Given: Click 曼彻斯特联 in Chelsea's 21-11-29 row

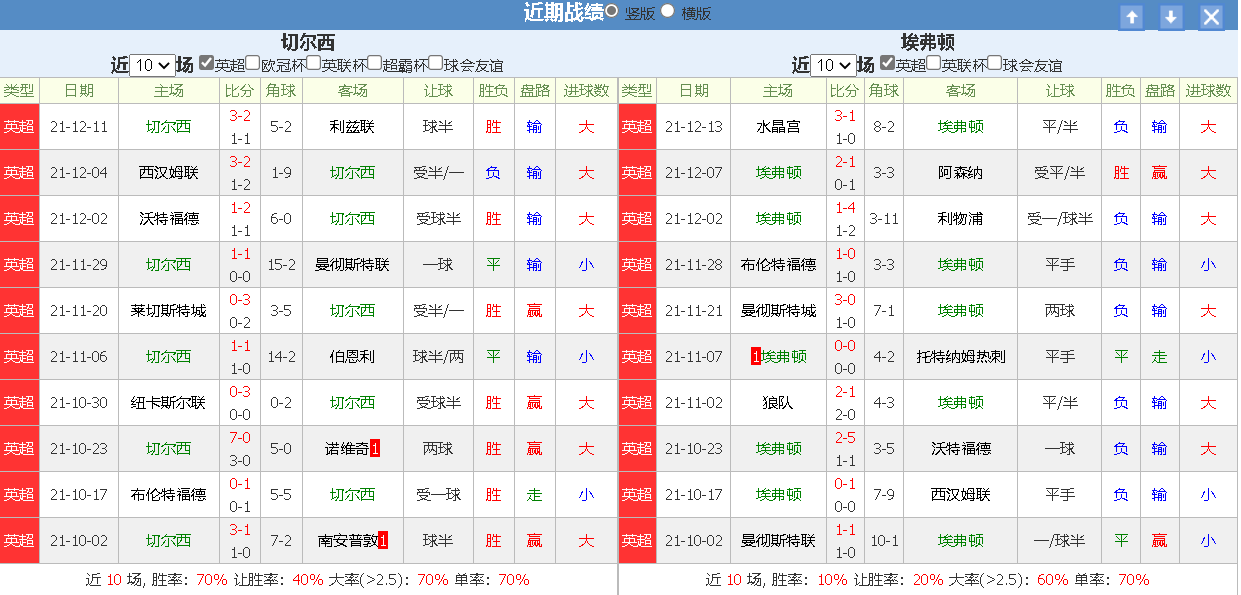Looking at the screenshot, I should point(352,265).
